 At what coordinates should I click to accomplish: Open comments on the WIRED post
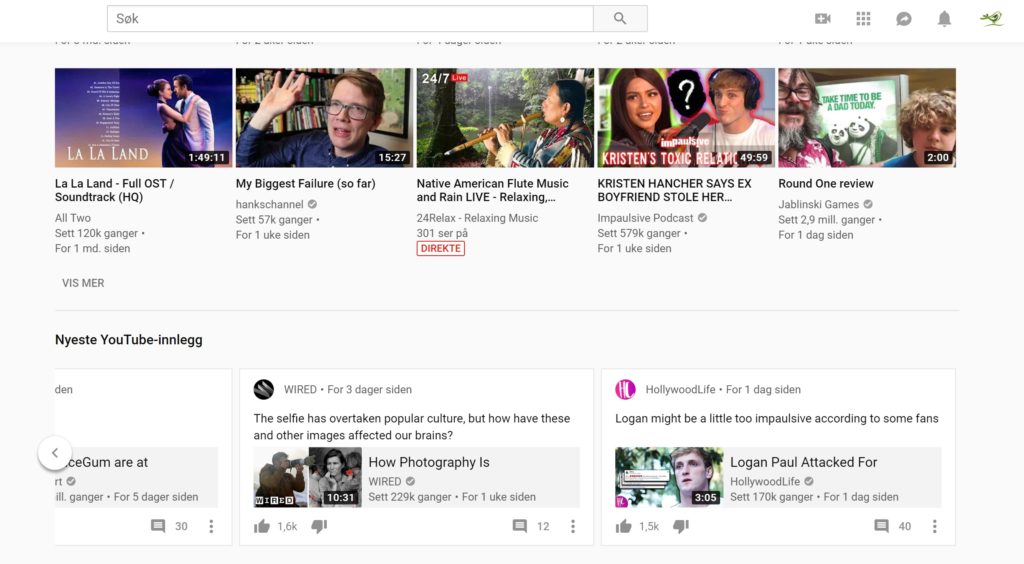(x=520, y=526)
